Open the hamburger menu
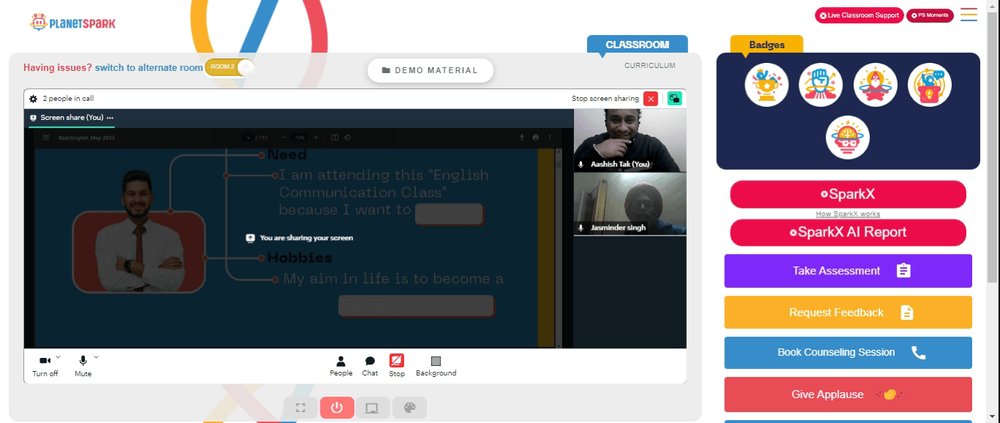1000x423 pixels. click(969, 15)
